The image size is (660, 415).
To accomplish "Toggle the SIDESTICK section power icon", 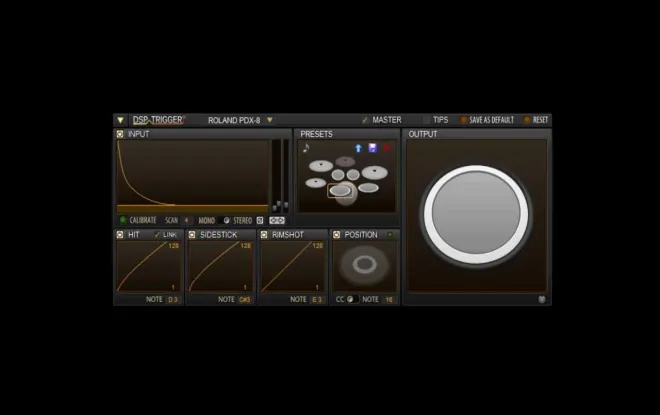I will [x=192, y=234].
